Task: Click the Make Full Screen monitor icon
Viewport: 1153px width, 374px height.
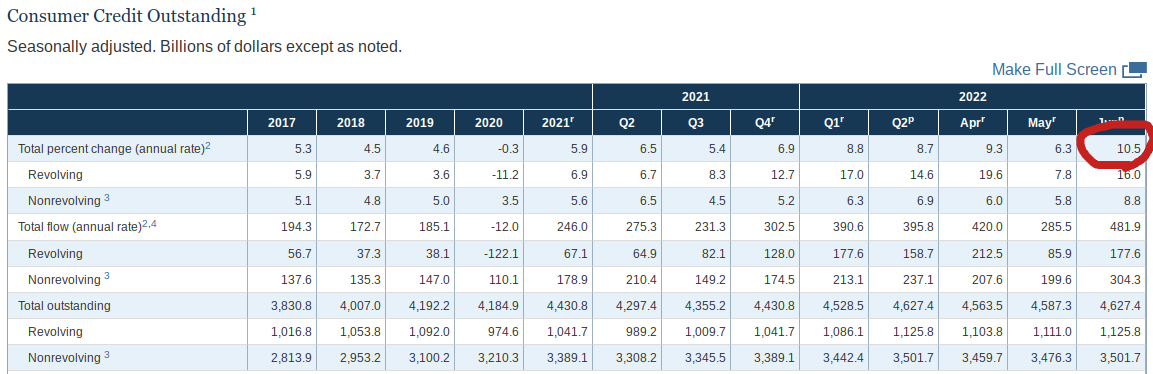Action: point(1135,71)
